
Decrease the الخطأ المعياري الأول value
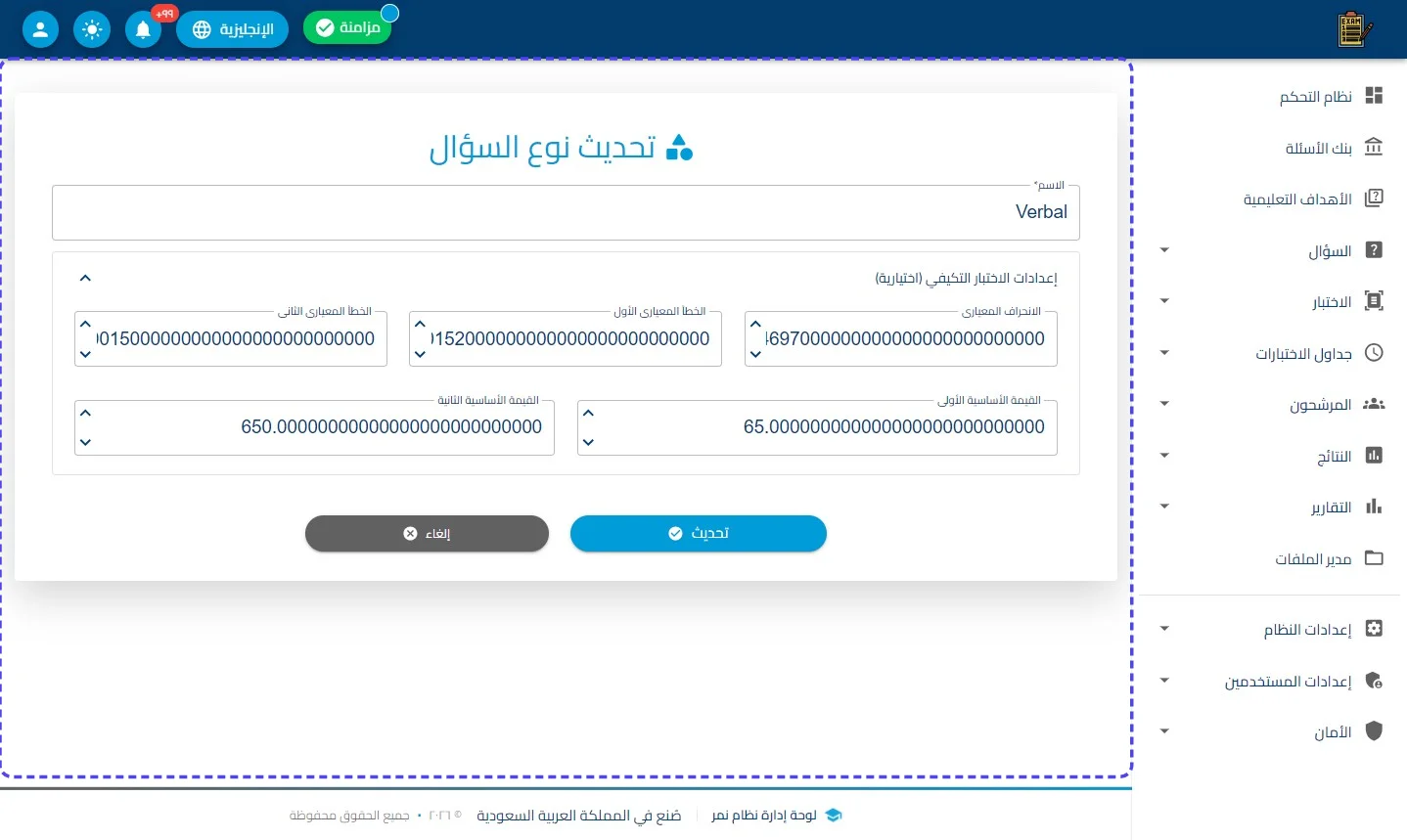tap(420, 354)
